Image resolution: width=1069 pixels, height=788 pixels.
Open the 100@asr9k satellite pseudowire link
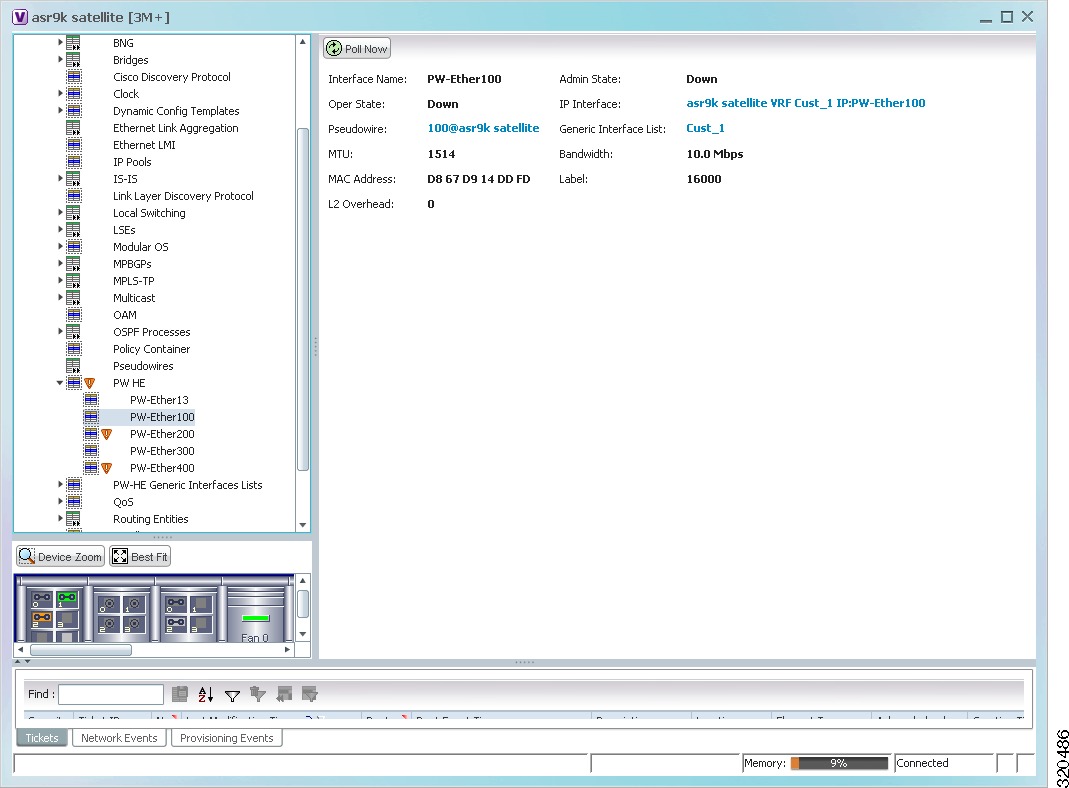tap(483, 128)
